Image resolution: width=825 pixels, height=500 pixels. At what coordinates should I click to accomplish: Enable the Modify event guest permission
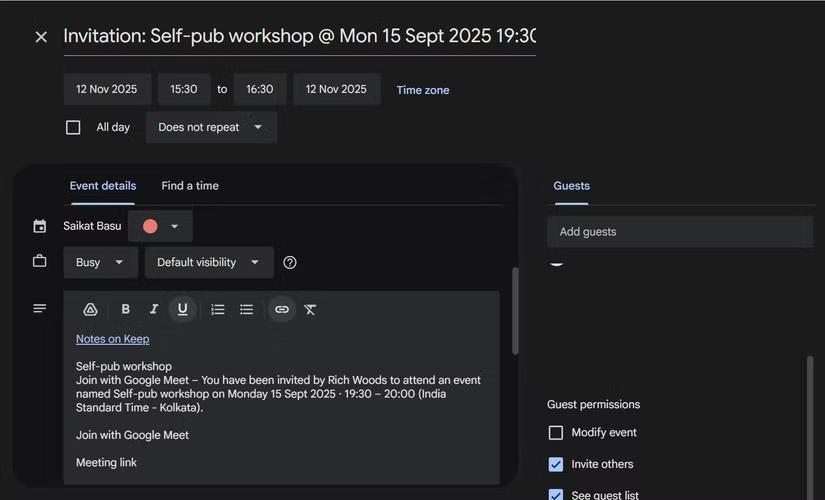tap(556, 433)
